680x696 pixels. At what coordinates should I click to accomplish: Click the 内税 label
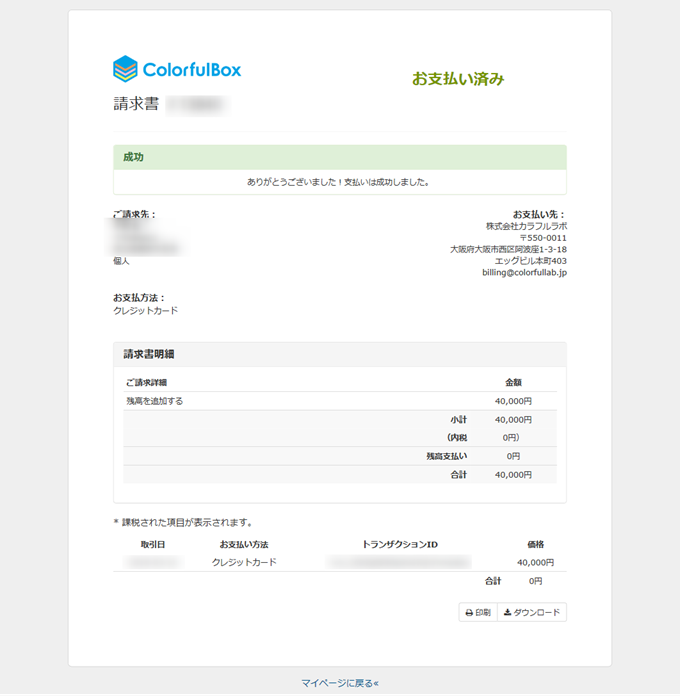[x=457, y=438]
